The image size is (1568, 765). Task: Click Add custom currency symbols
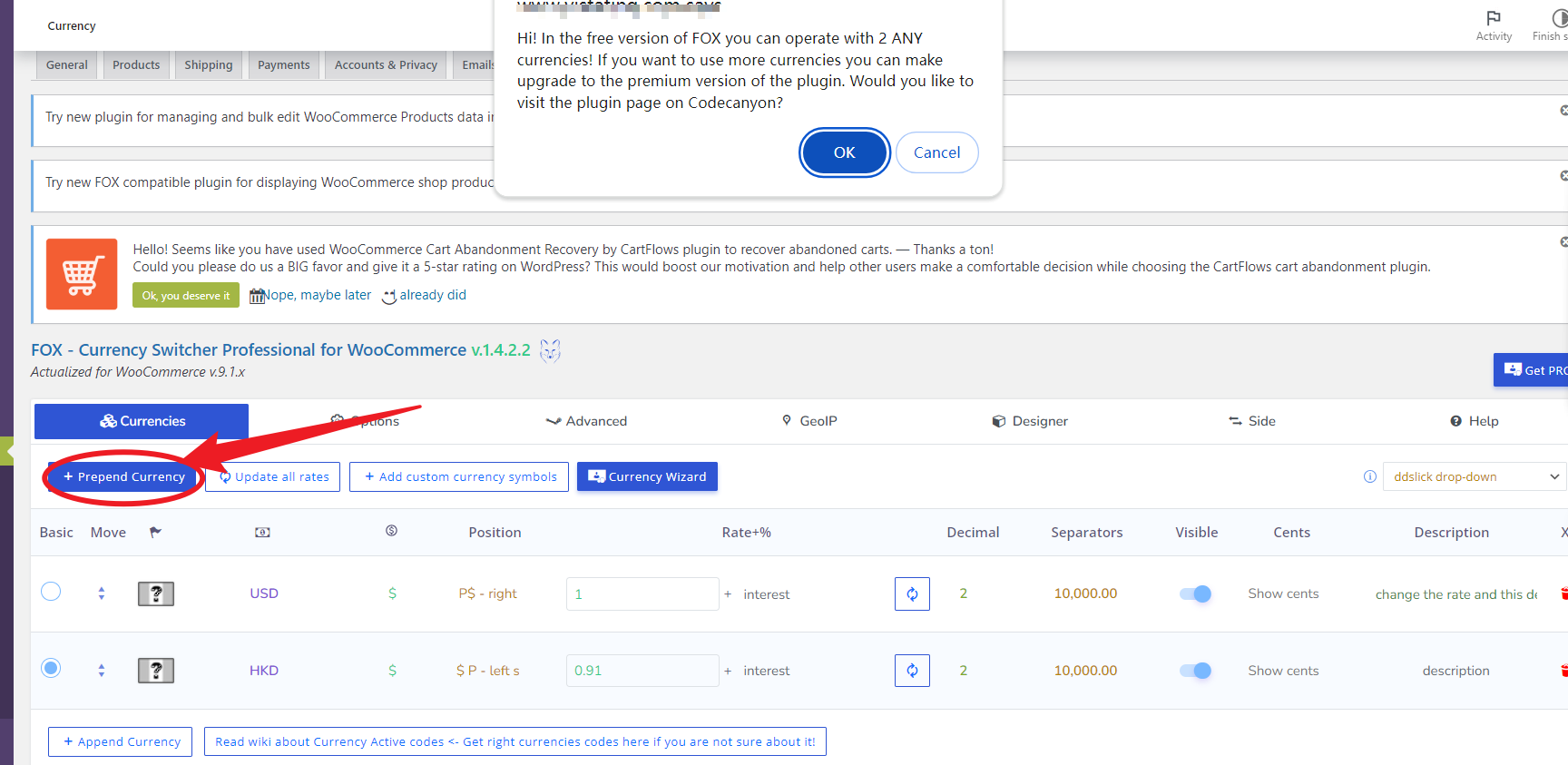tap(459, 477)
